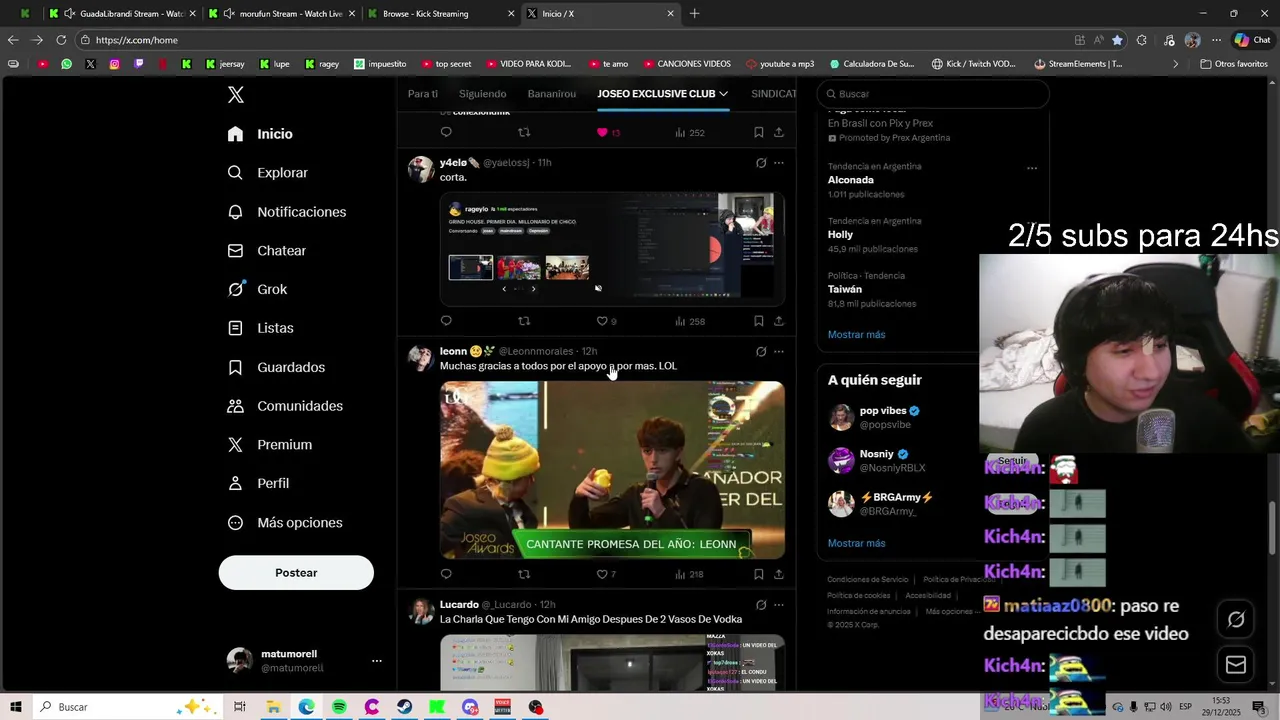Click the browser address bar

click(x=570, y=40)
